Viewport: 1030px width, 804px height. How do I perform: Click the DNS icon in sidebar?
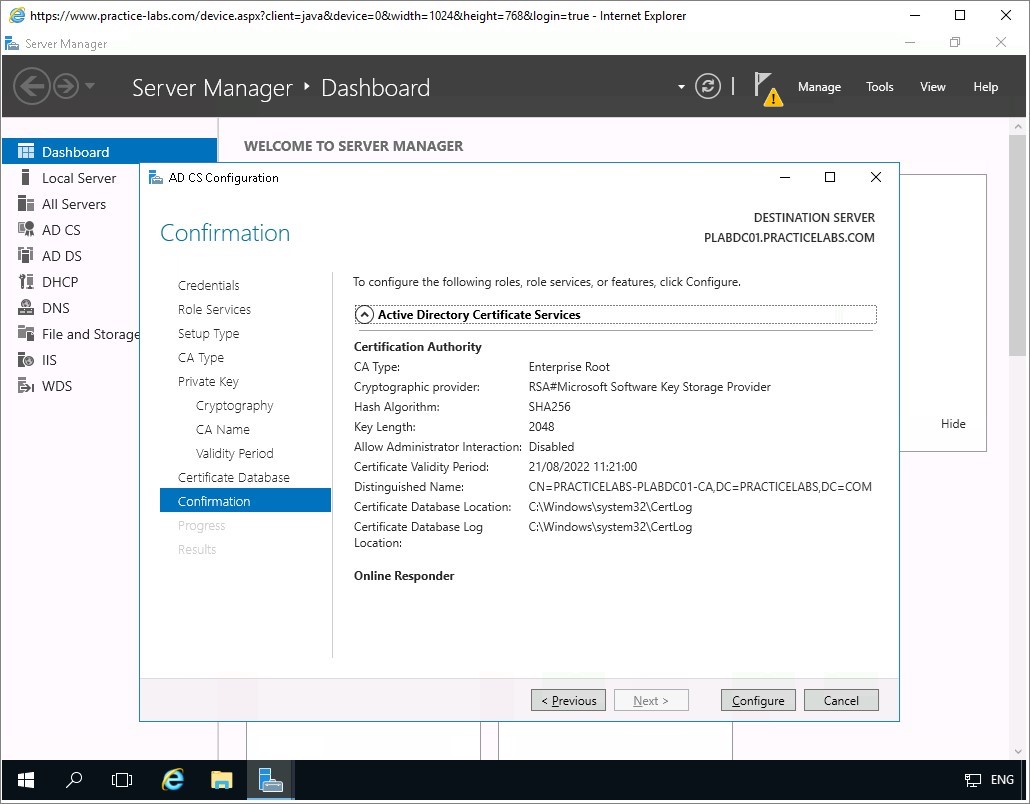tap(26, 307)
